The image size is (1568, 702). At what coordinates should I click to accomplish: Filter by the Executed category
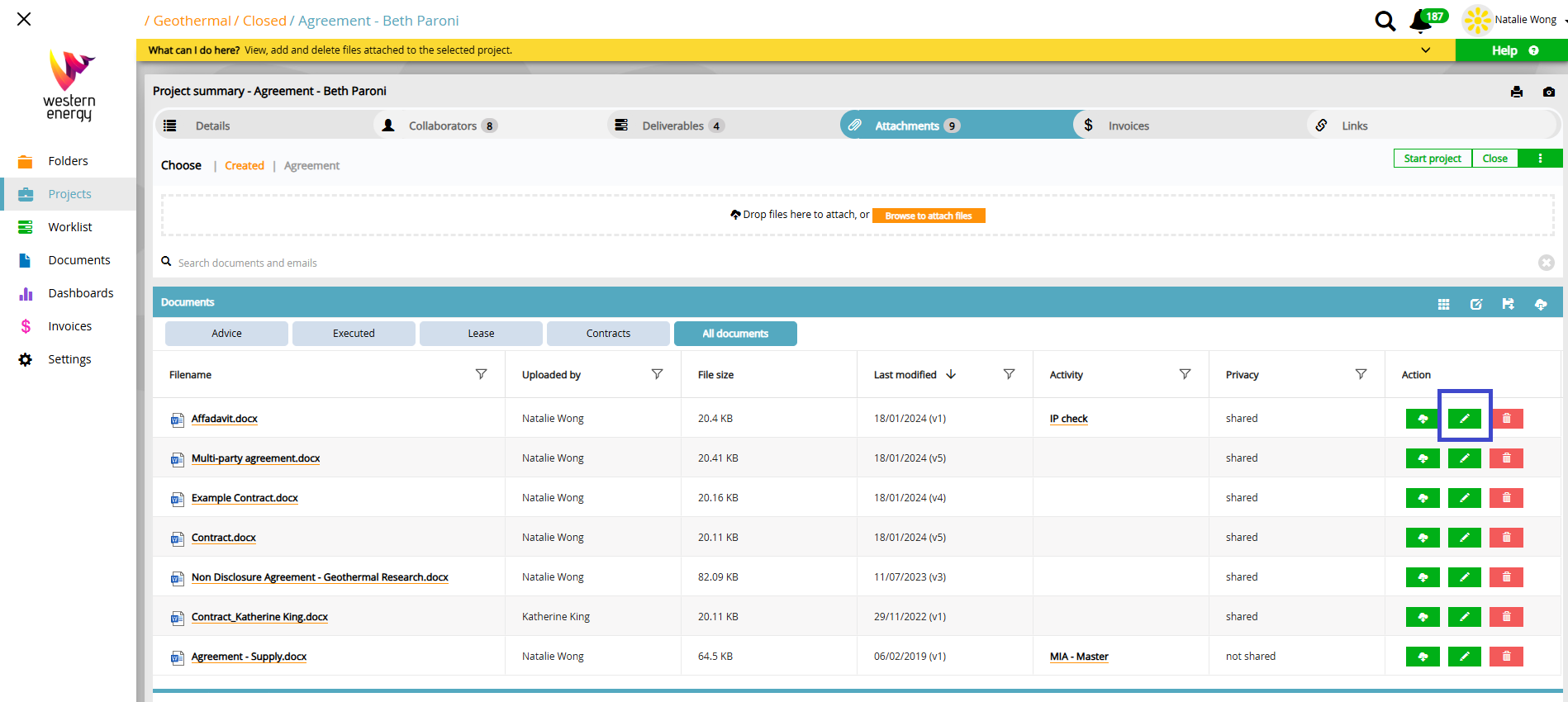(x=354, y=334)
